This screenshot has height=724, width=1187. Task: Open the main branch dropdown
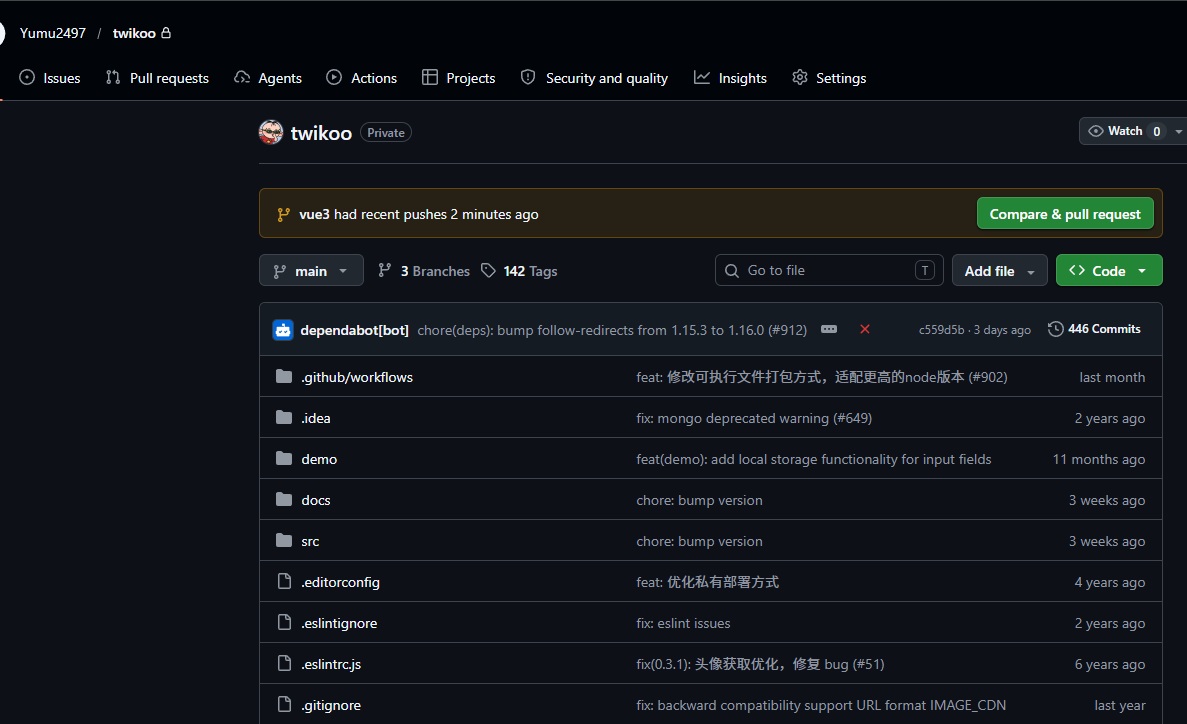[x=311, y=271]
